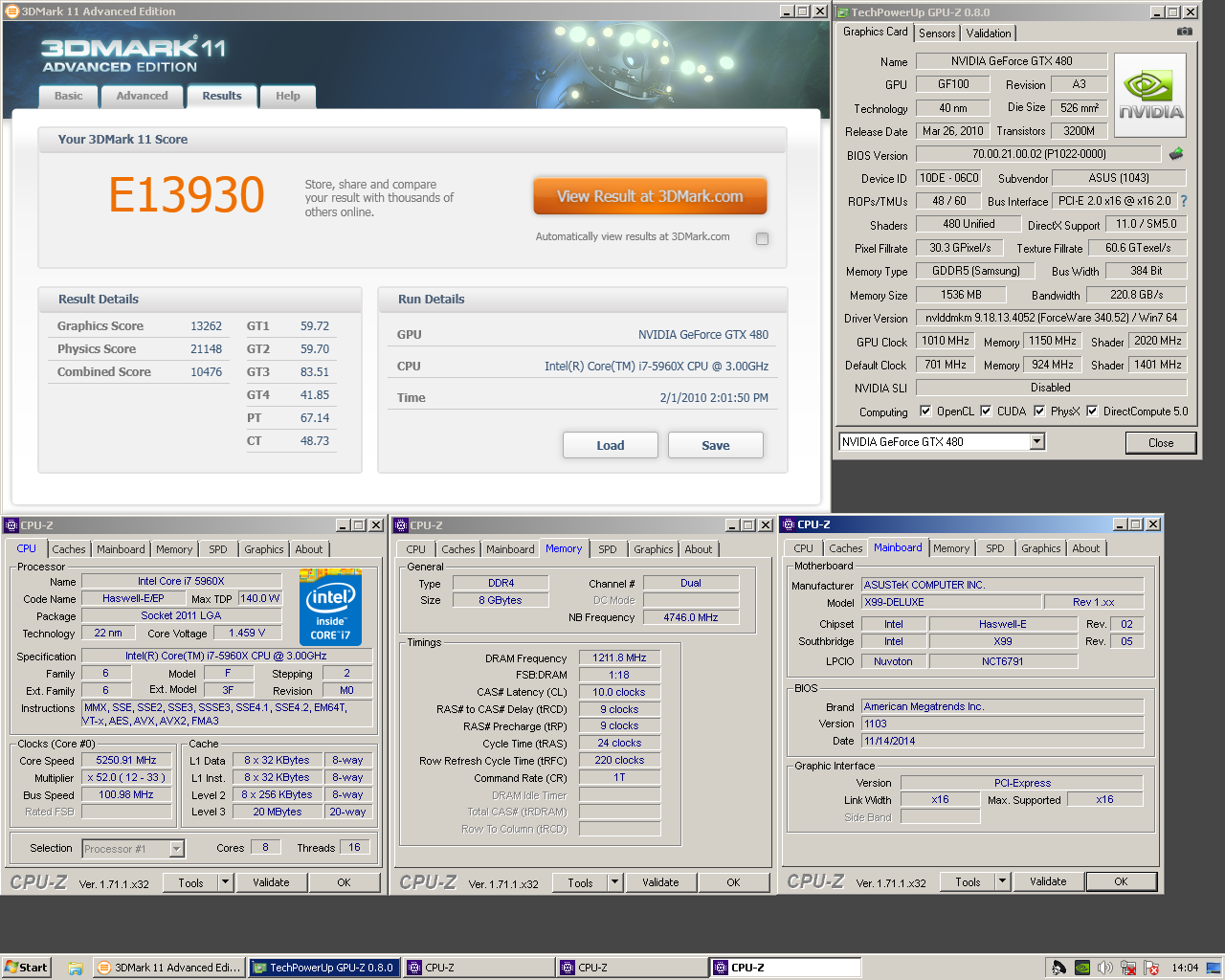The image size is (1225, 980).
Task: Click the GPU-Z title bar icon
Action: [843, 12]
